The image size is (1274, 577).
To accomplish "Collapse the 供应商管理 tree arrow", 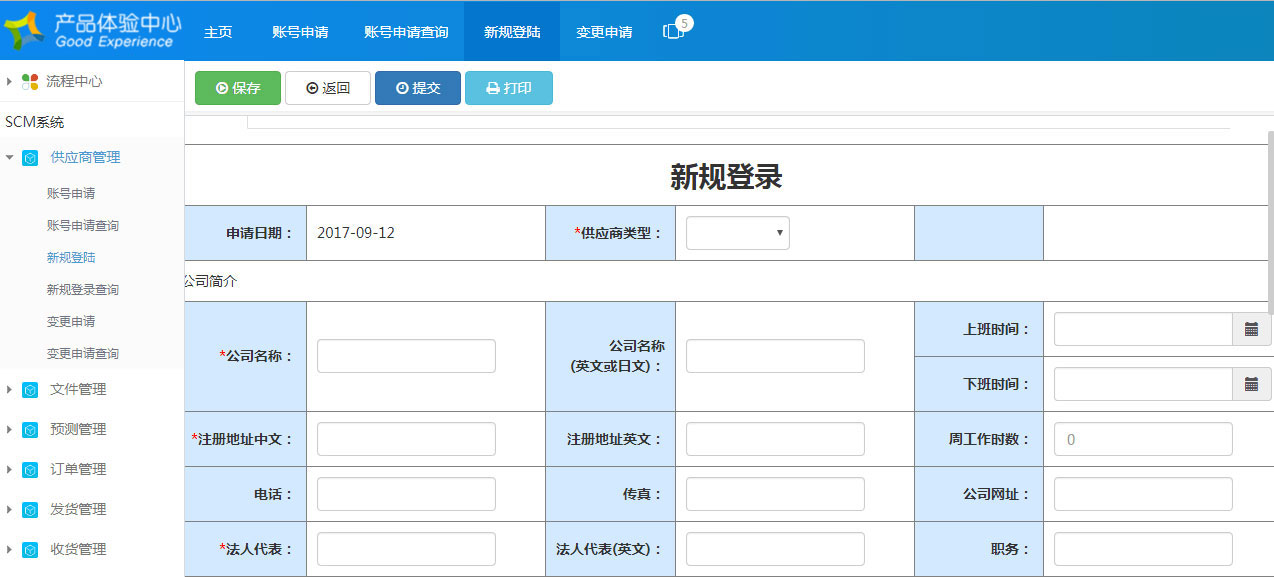I will click(9, 157).
